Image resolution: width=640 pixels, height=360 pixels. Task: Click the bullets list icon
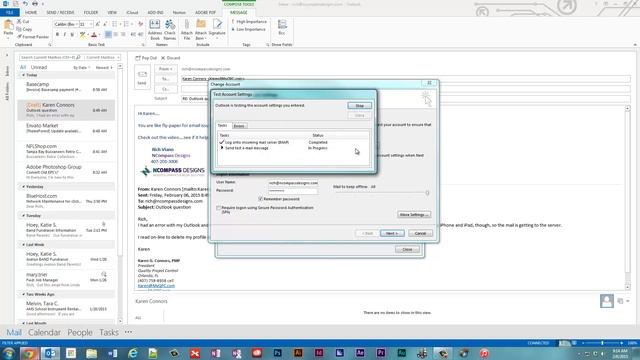pyautogui.click(x=115, y=24)
